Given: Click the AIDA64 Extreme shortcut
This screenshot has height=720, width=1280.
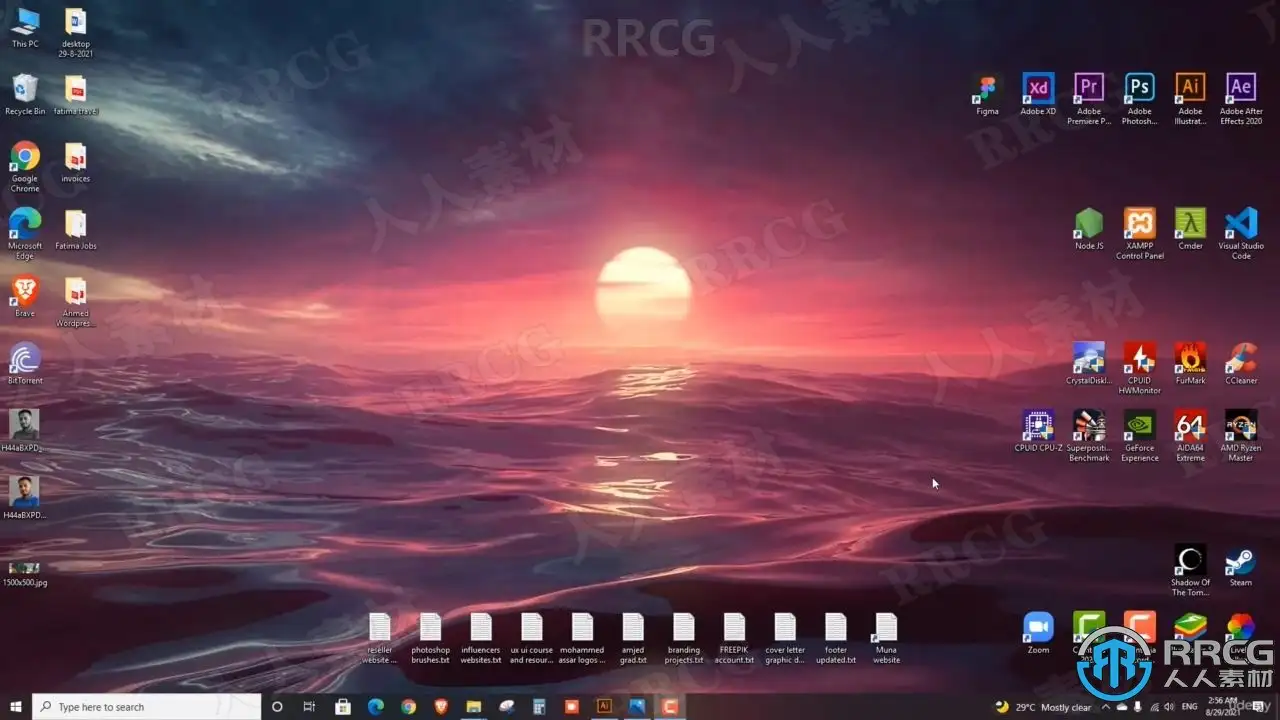Looking at the screenshot, I should click(1190, 436).
